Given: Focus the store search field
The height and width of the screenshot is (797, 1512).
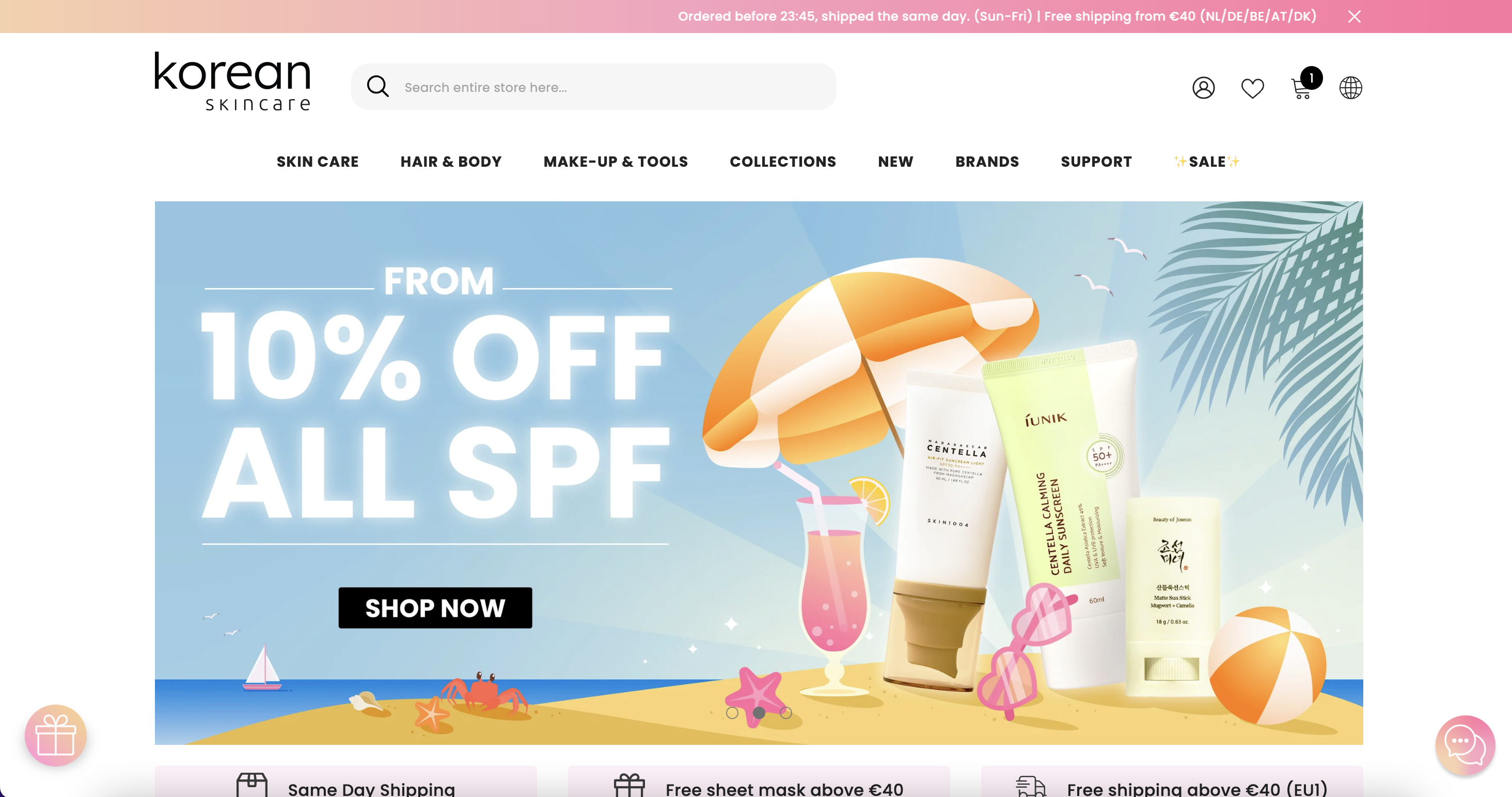Looking at the screenshot, I should pos(593,86).
